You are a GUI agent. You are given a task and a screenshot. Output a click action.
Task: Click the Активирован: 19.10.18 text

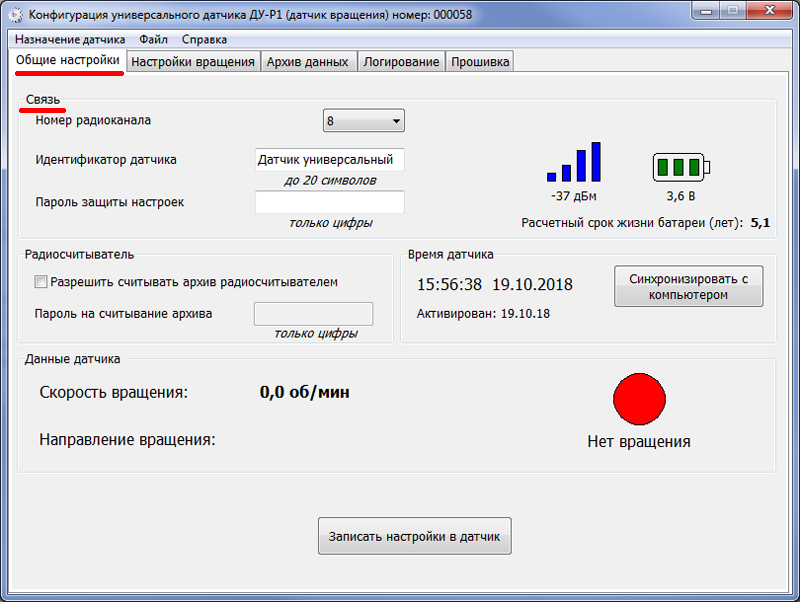click(x=483, y=314)
